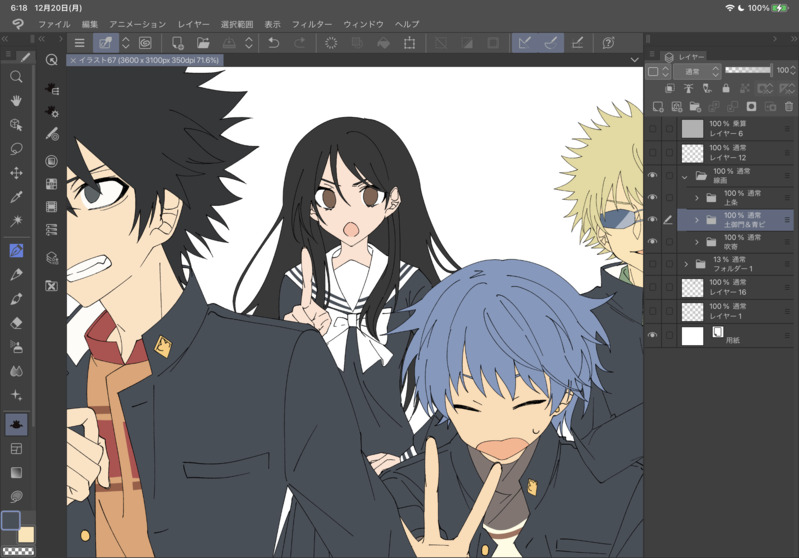Switch to the イラスト67 canvas tab
799x558 pixels.
pyautogui.click(x=145, y=60)
